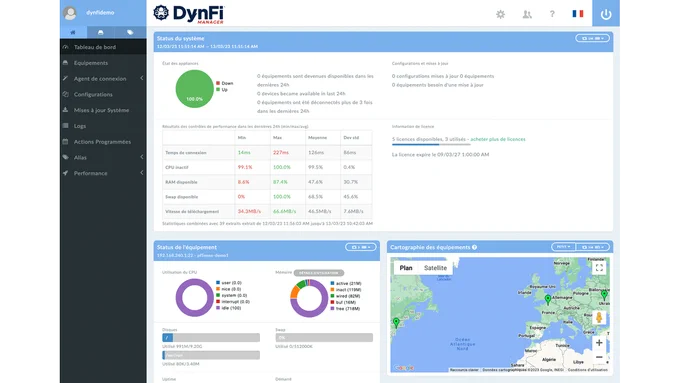This screenshot has height=383, width=680.
Task: Expand Agent de connexion submenu chevron
Action: (142, 78)
